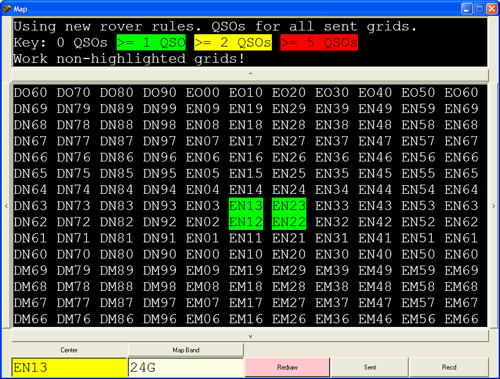The width and height of the screenshot is (500, 379).
Task: Select the green '>= 1 QSO' key swatch
Action: click(151, 43)
